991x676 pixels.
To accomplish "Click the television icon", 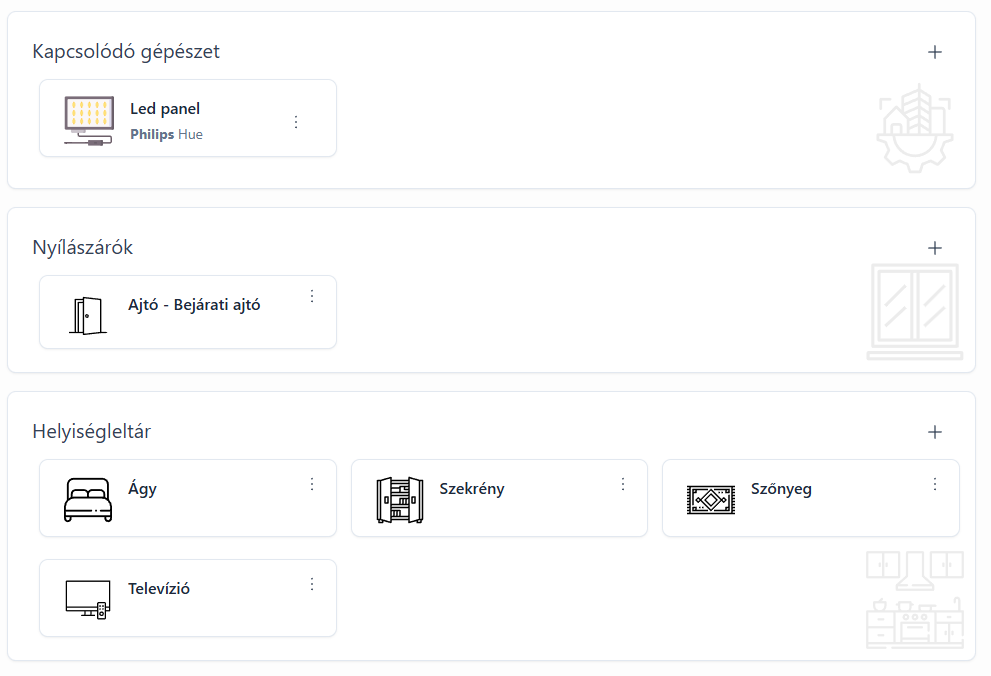I will pos(88,600).
